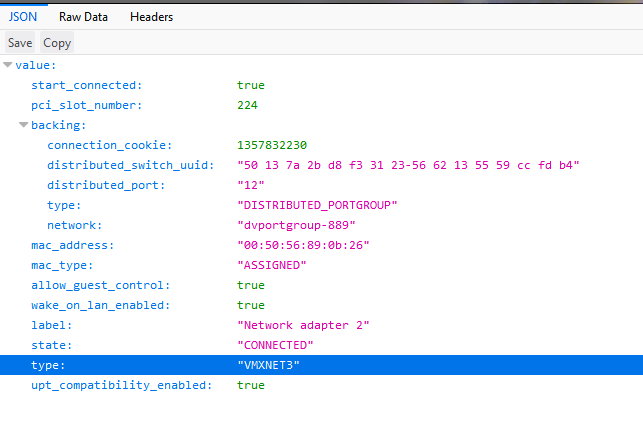The image size is (643, 426).
Task: Select the mac_address key
Action: [73, 245]
